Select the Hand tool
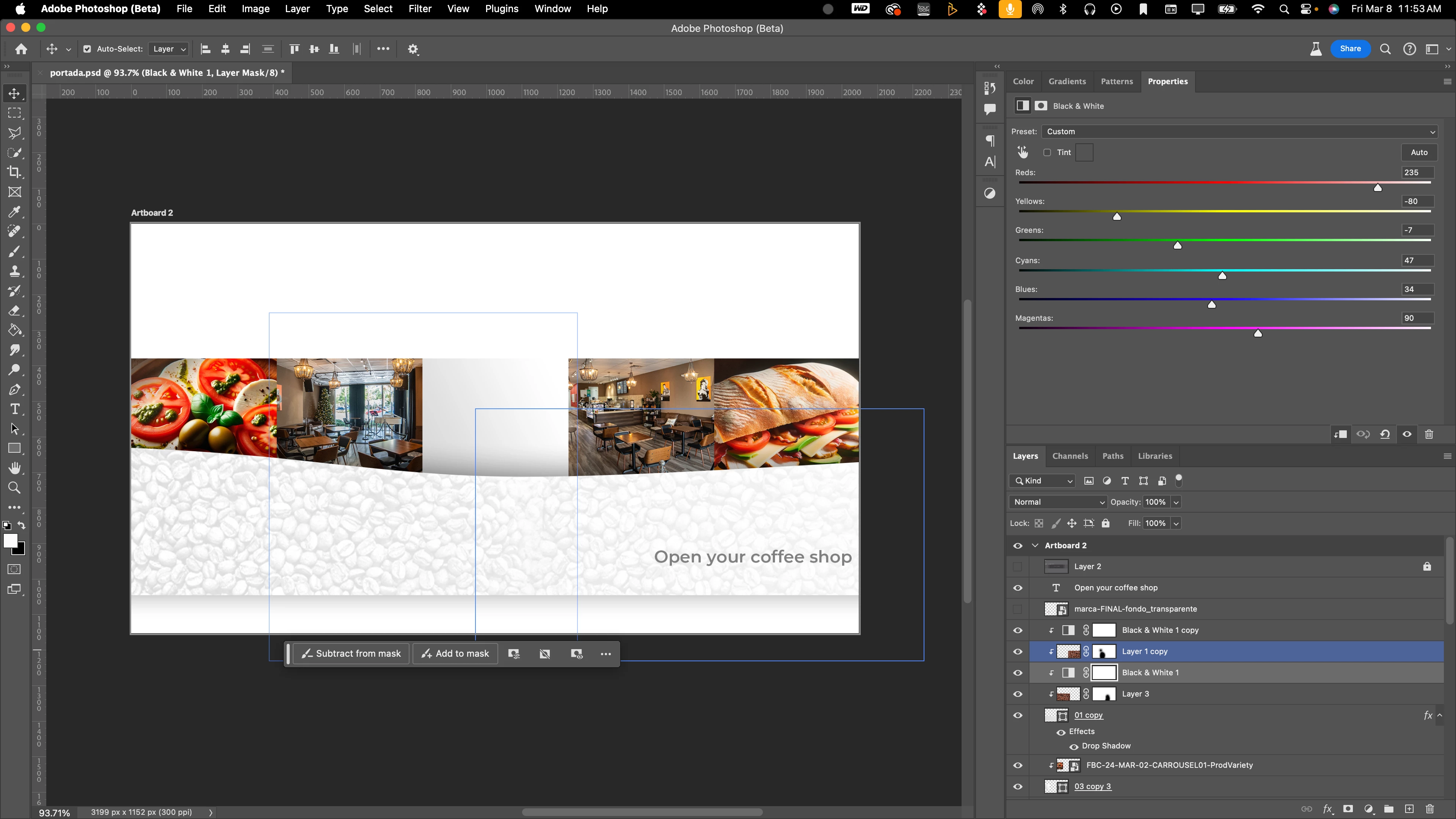The height and width of the screenshot is (819, 1456). click(15, 468)
